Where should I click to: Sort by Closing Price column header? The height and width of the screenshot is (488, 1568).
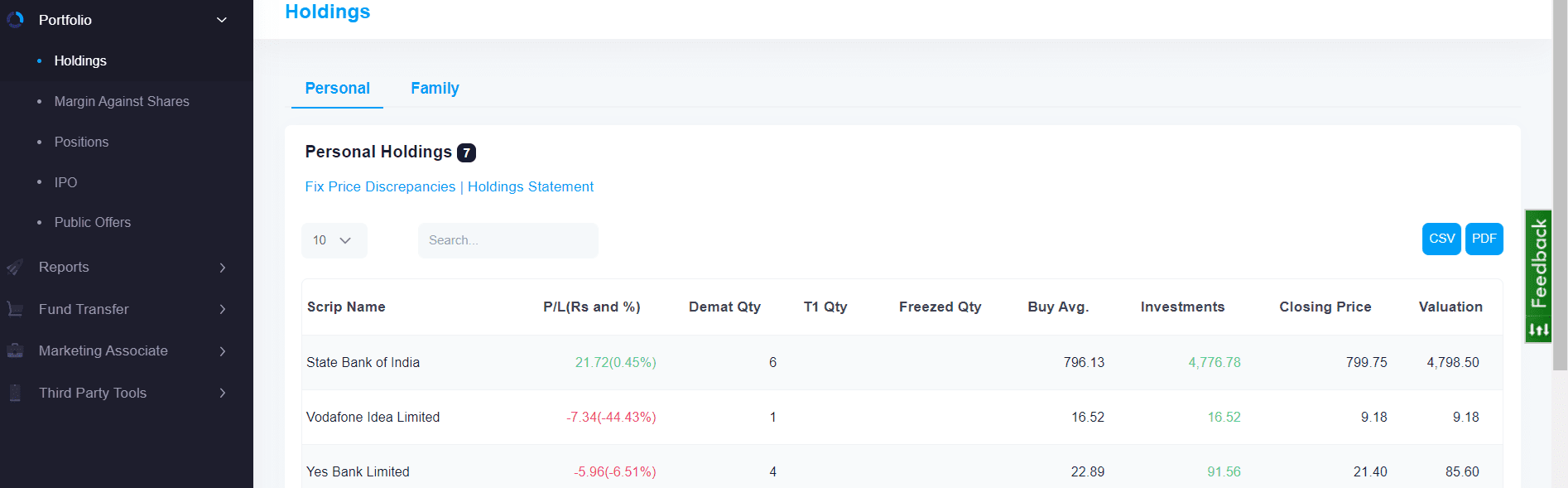coord(1325,307)
